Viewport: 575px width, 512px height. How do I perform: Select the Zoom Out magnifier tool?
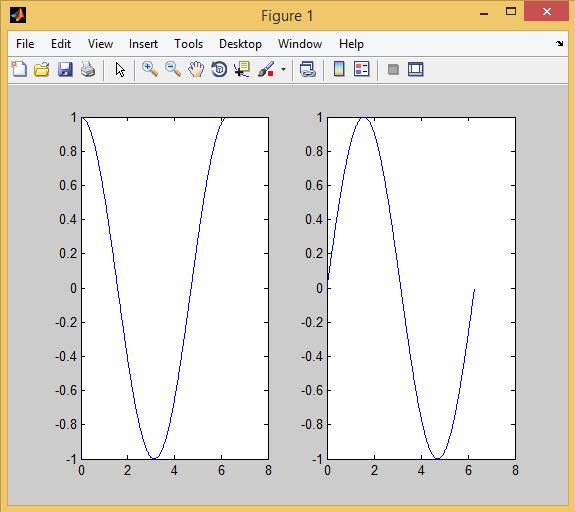[x=173, y=69]
